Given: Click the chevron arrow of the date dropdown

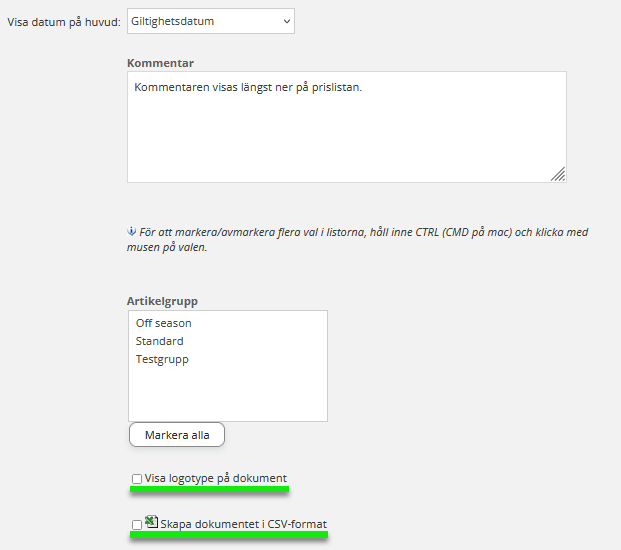Looking at the screenshot, I should pyautogui.click(x=287, y=20).
